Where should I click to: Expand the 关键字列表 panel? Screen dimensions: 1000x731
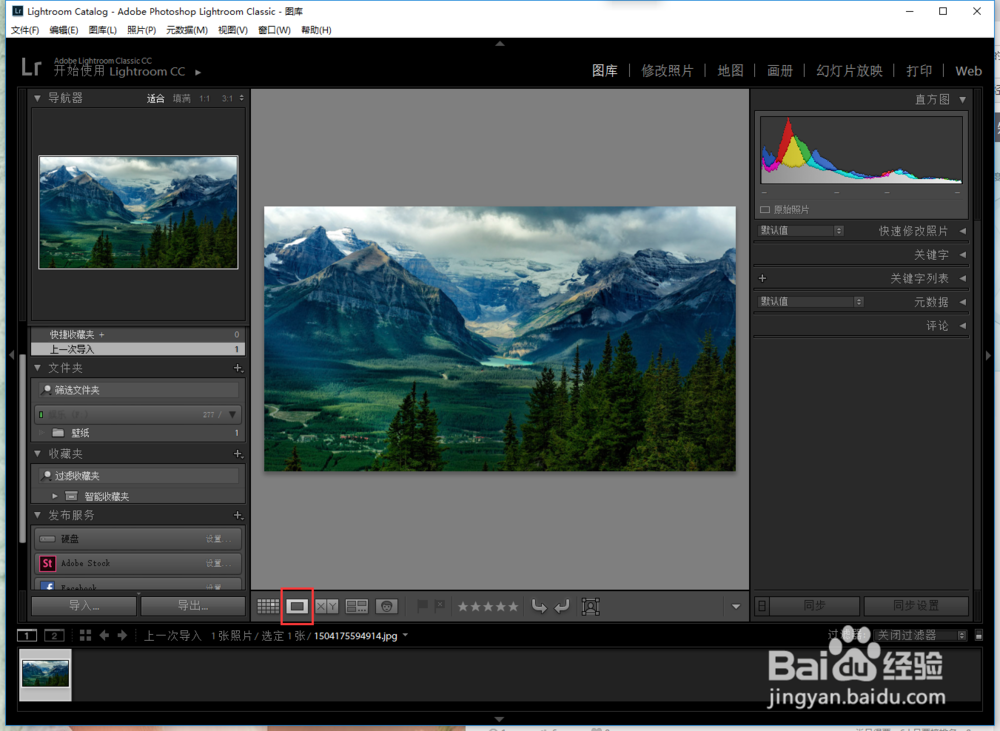coord(962,278)
